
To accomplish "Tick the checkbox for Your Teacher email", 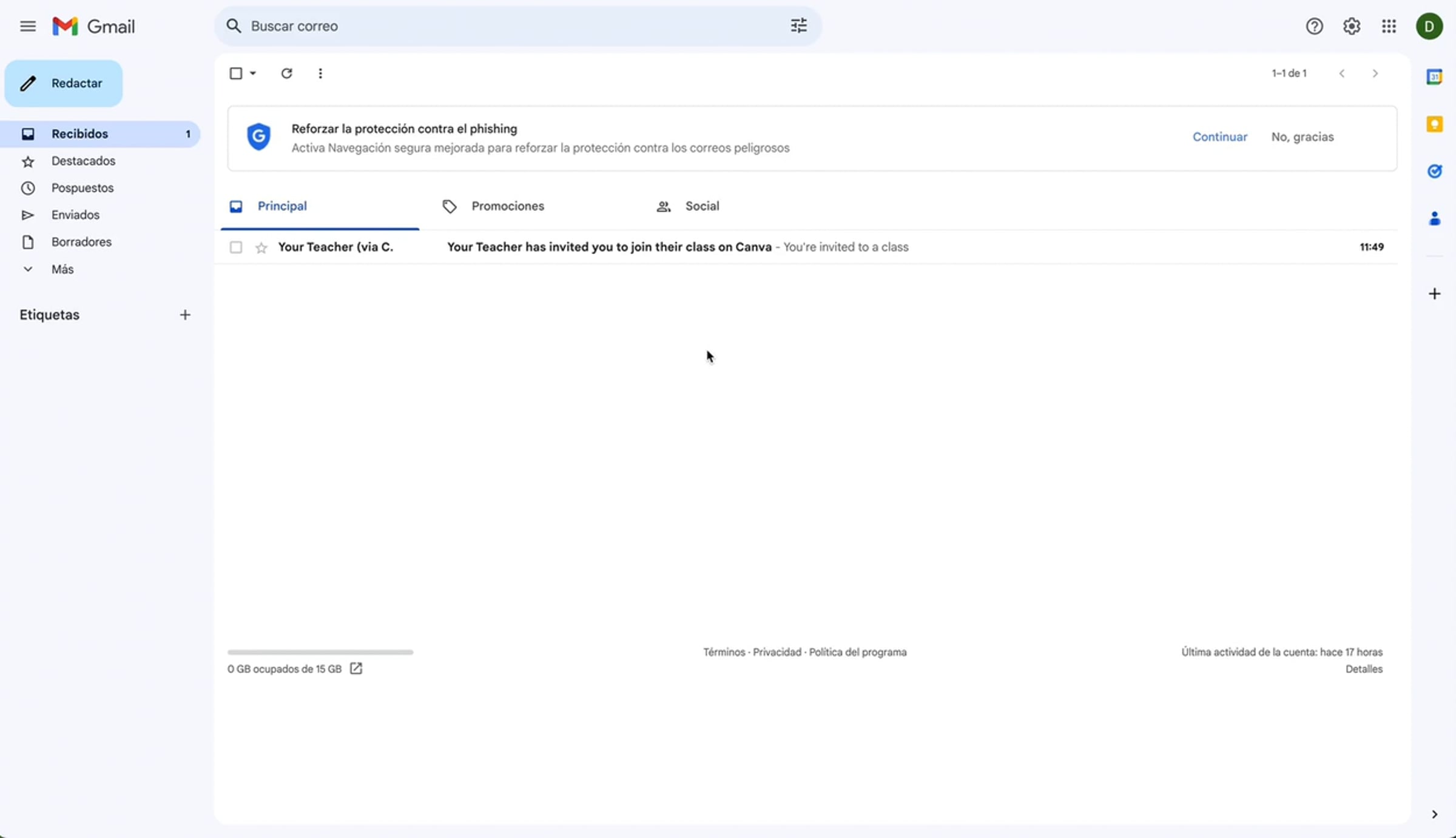I will (236, 247).
